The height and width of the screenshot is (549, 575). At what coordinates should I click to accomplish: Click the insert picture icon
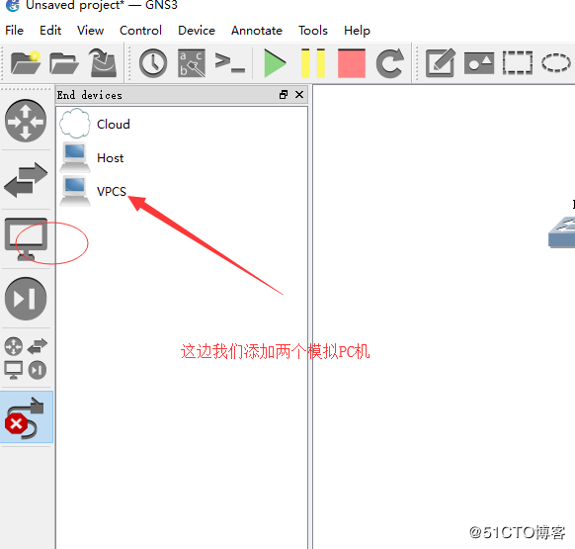click(479, 63)
